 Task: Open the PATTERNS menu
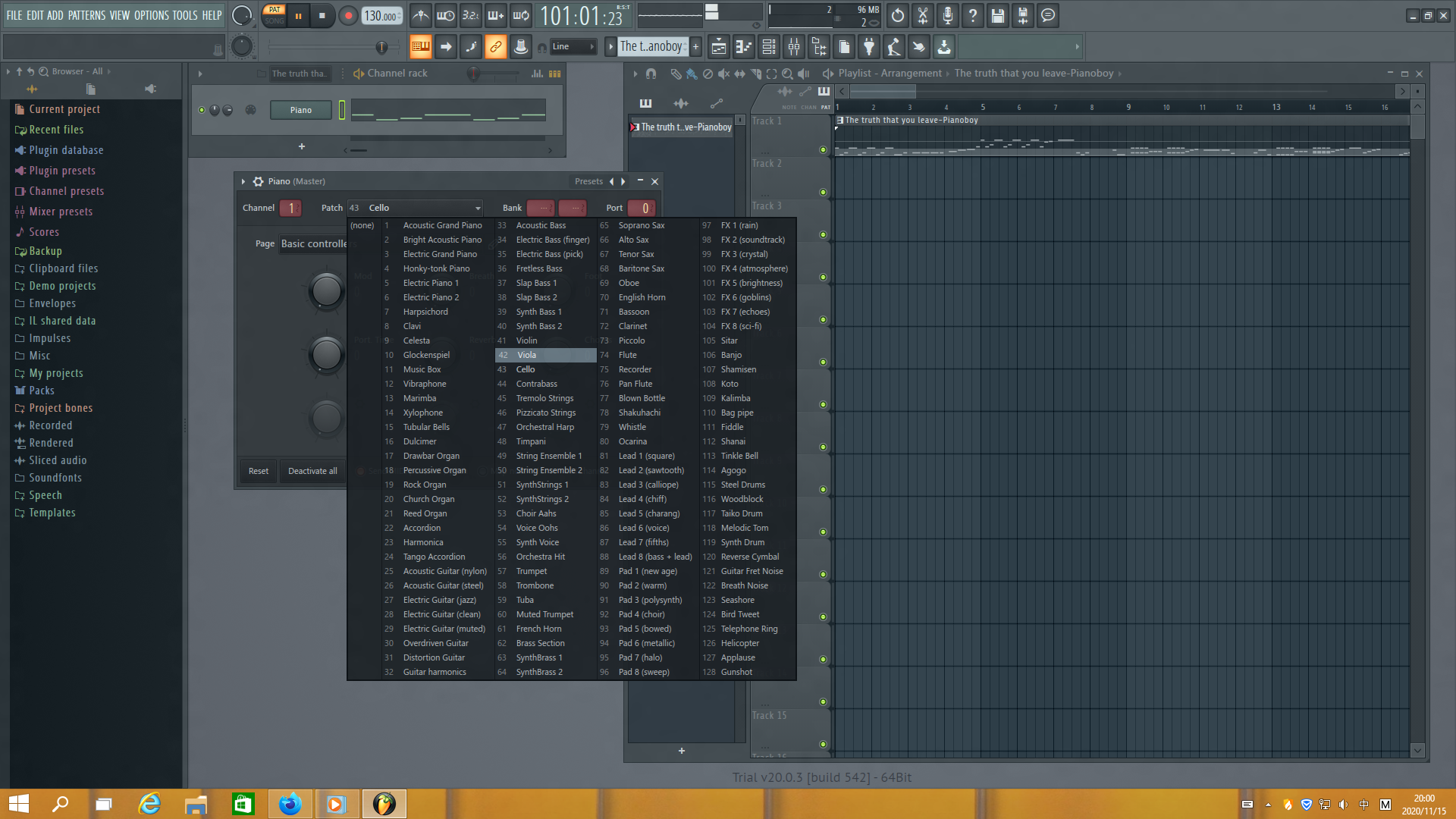tap(86, 15)
